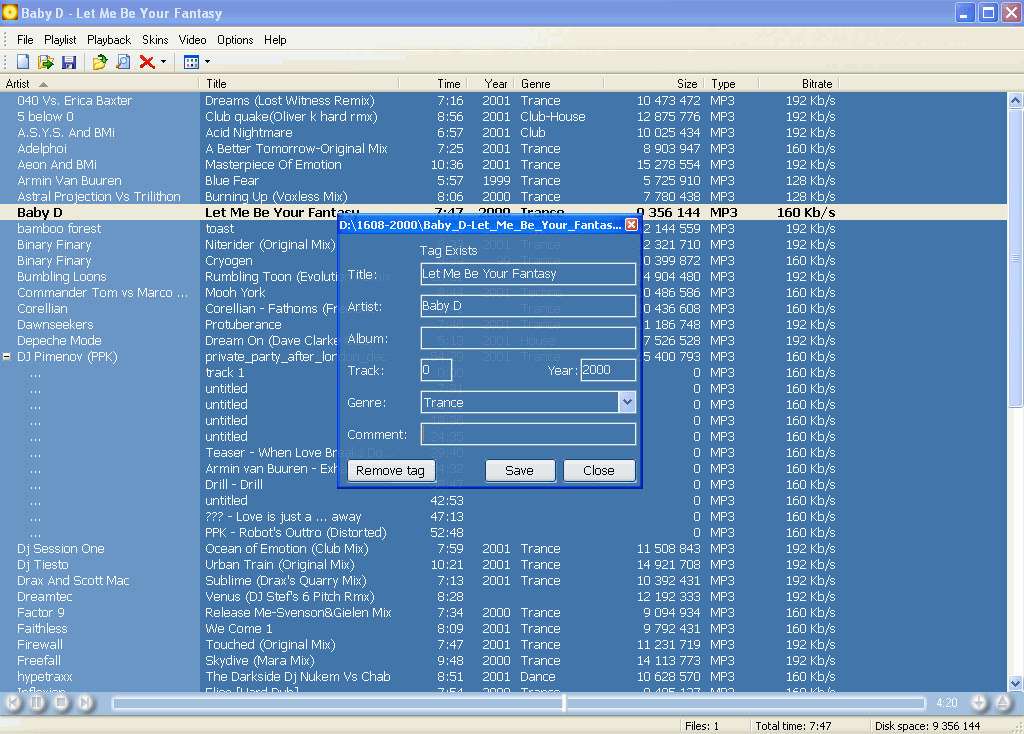Open the search magnifier toolbar icon
The image size is (1024, 734).
click(x=123, y=62)
